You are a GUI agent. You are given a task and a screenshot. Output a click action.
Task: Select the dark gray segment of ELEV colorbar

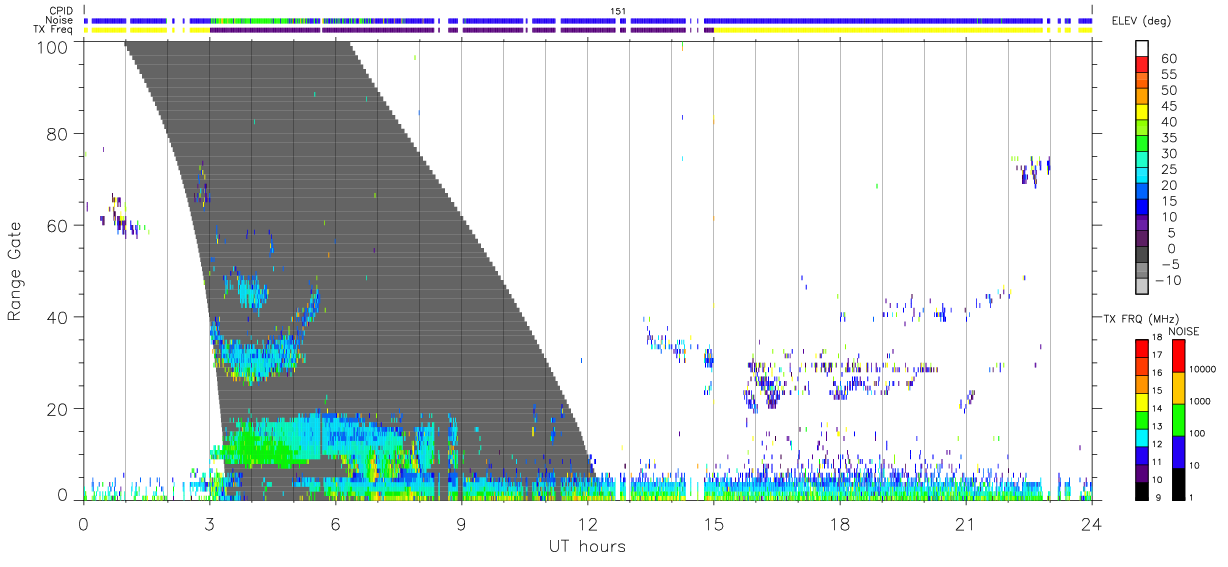tap(1142, 255)
